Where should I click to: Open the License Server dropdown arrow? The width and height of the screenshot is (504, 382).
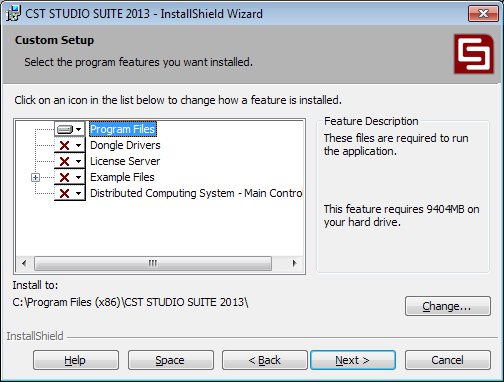tap(79, 161)
